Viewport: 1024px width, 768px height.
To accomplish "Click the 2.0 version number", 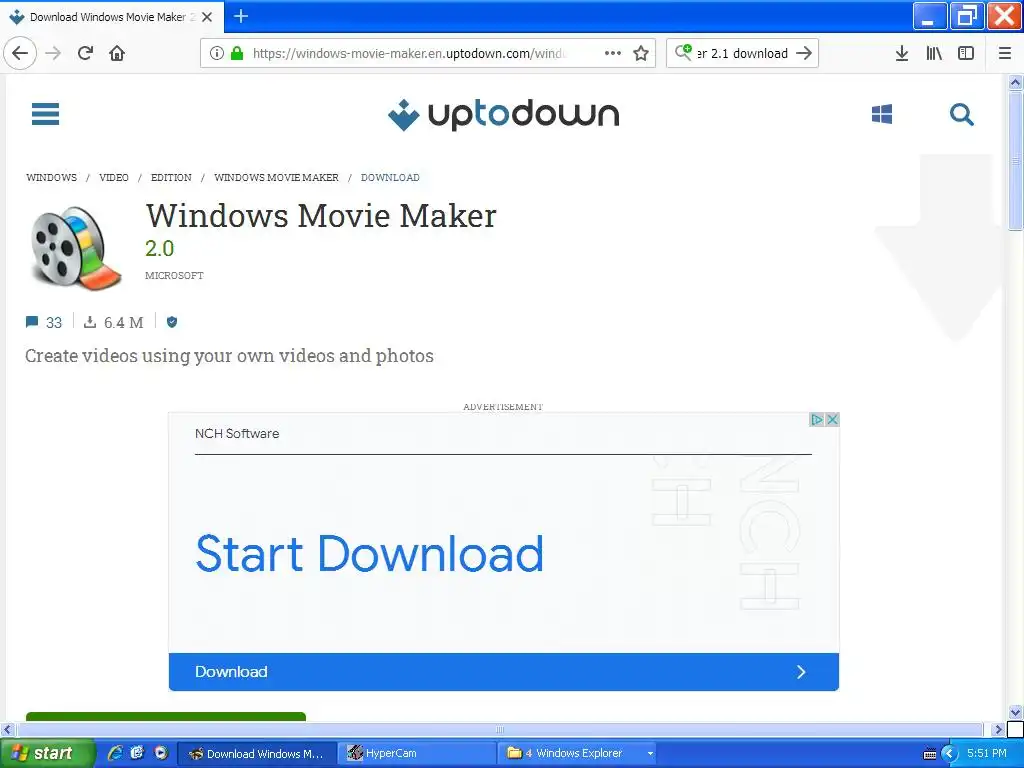I will pyautogui.click(x=159, y=249).
